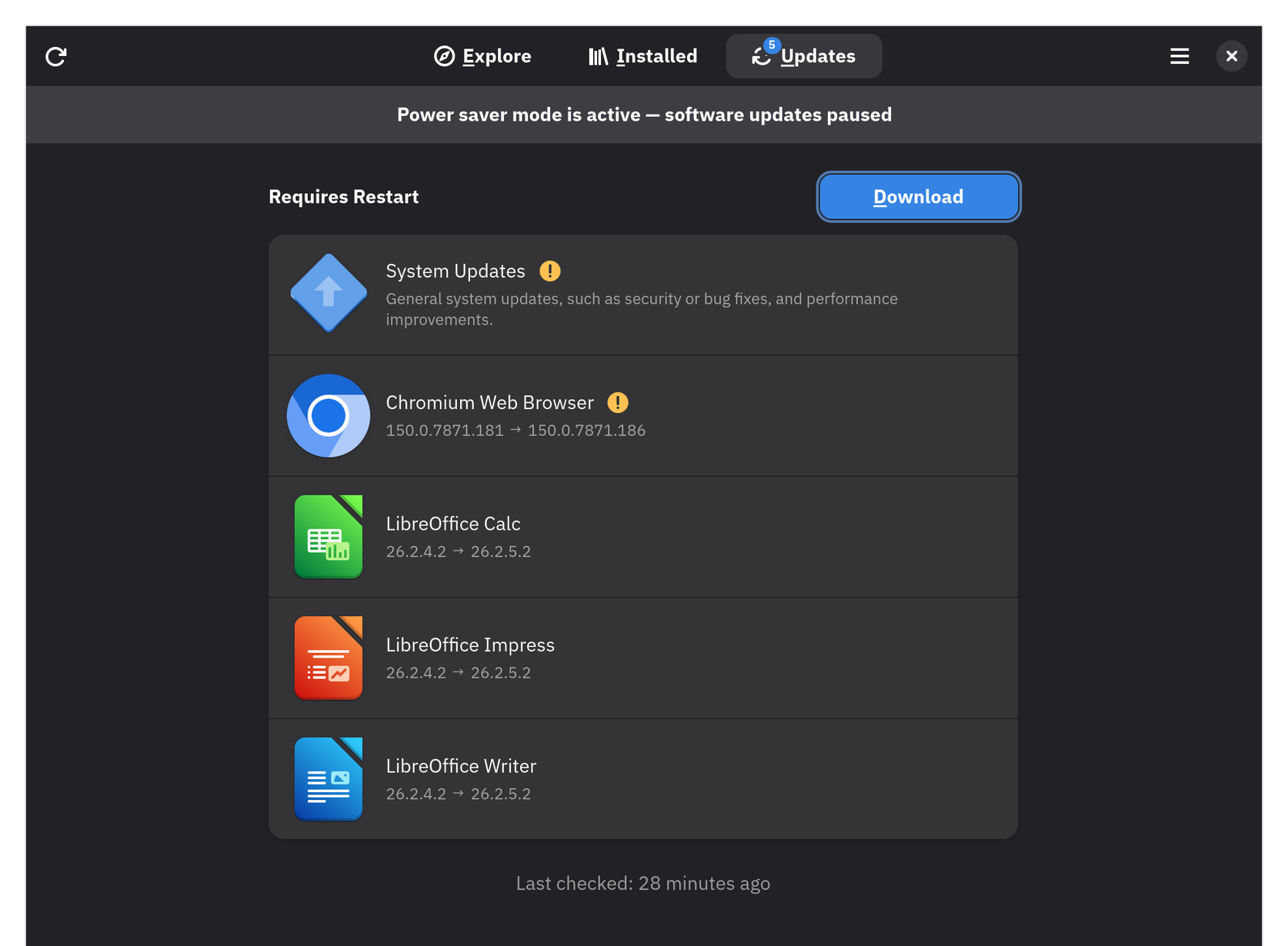The height and width of the screenshot is (946, 1288).
Task: Click the Last checked status text
Action: pos(643,884)
